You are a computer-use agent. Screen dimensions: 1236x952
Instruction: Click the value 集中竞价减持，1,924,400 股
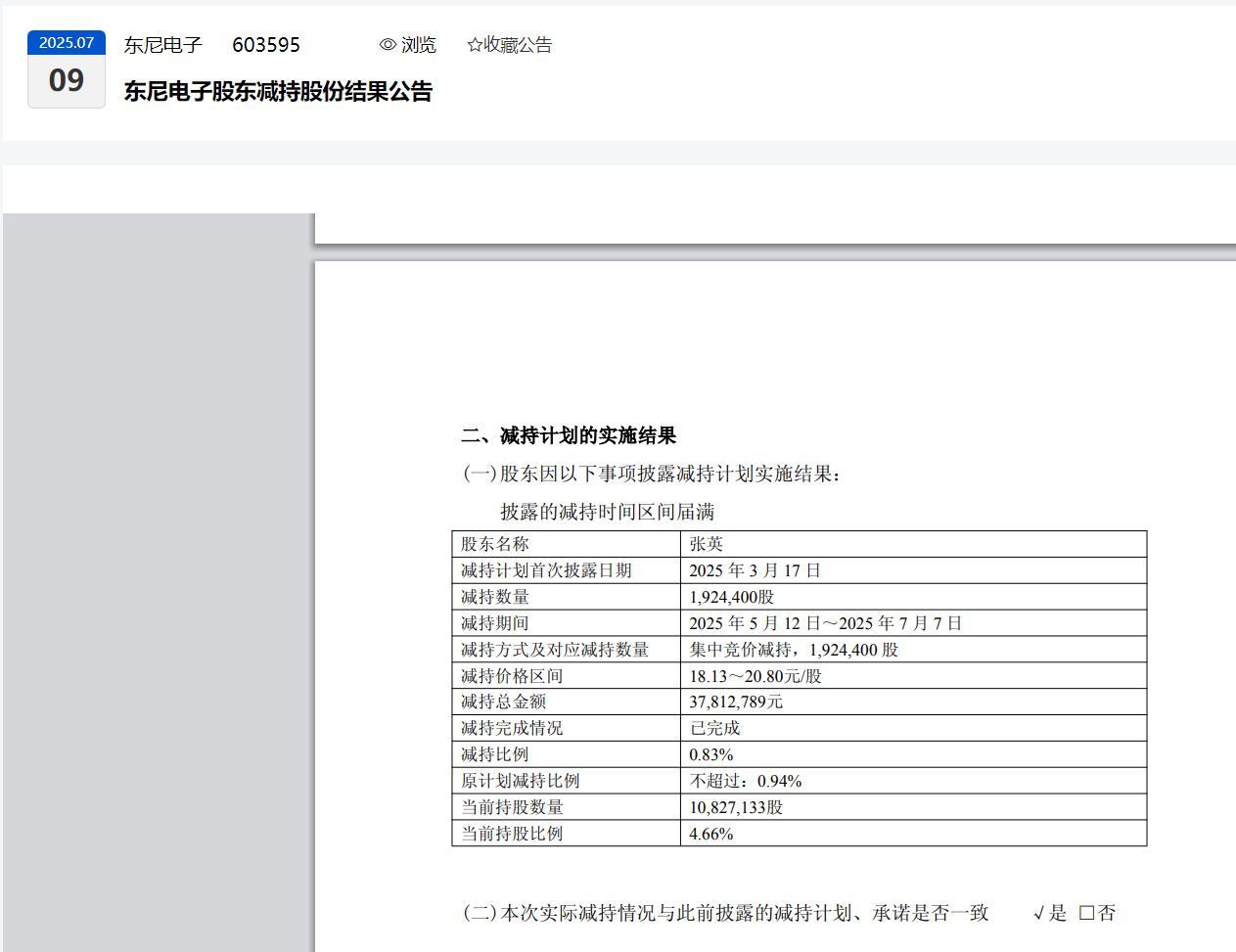point(794,650)
